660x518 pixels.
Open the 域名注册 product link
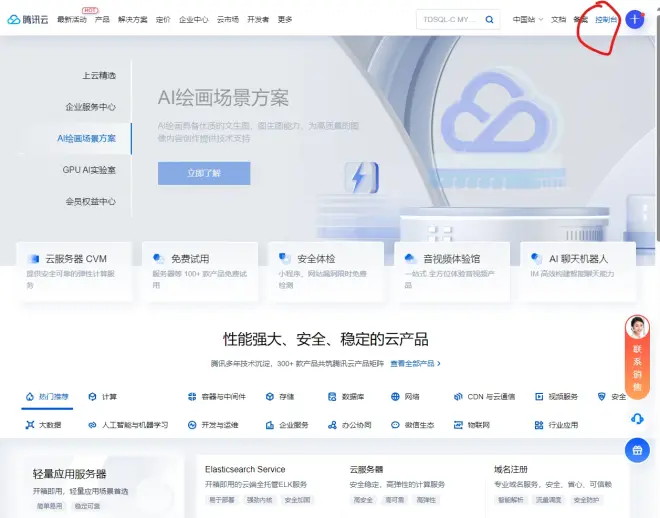pos(511,469)
